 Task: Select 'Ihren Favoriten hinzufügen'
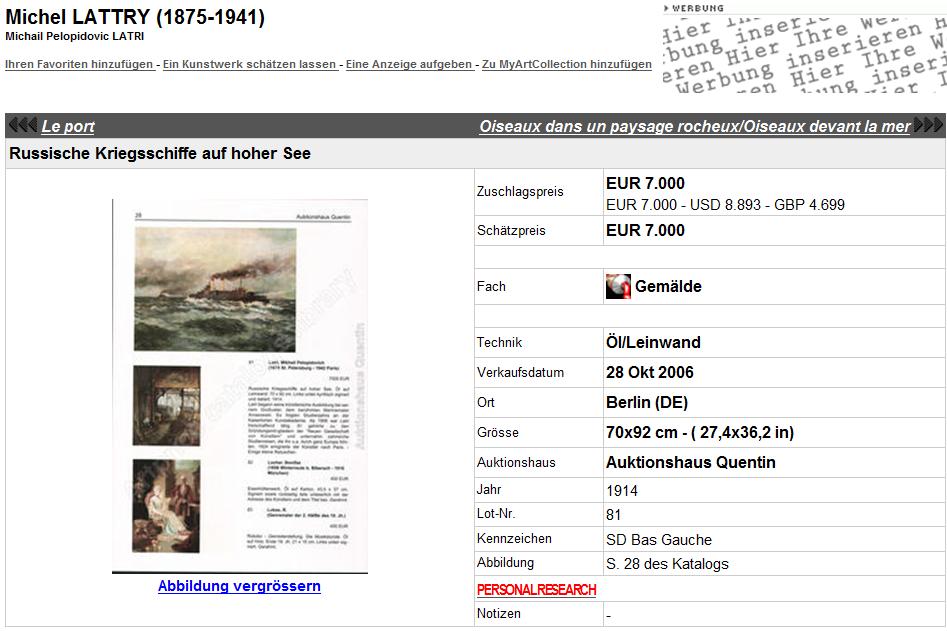[79, 64]
